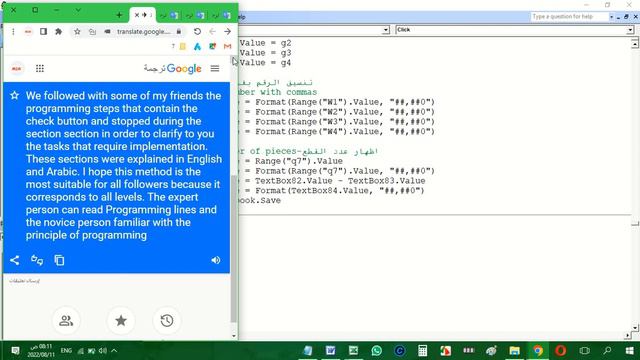Open File Explorer from the taskbar
The image size is (640, 360).
(514, 351)
